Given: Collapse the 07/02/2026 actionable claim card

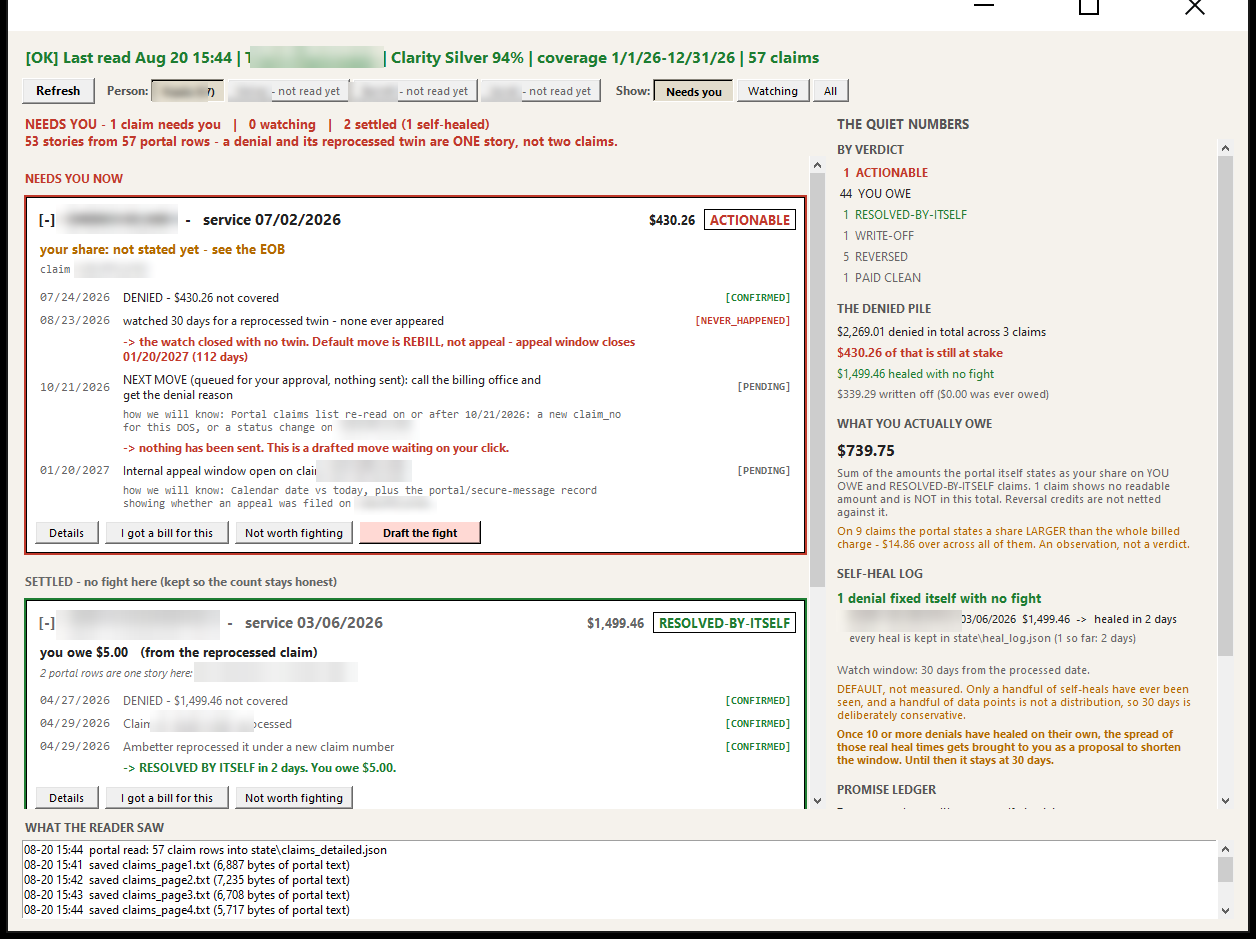Looking at the screenshot, I should 47,220.
